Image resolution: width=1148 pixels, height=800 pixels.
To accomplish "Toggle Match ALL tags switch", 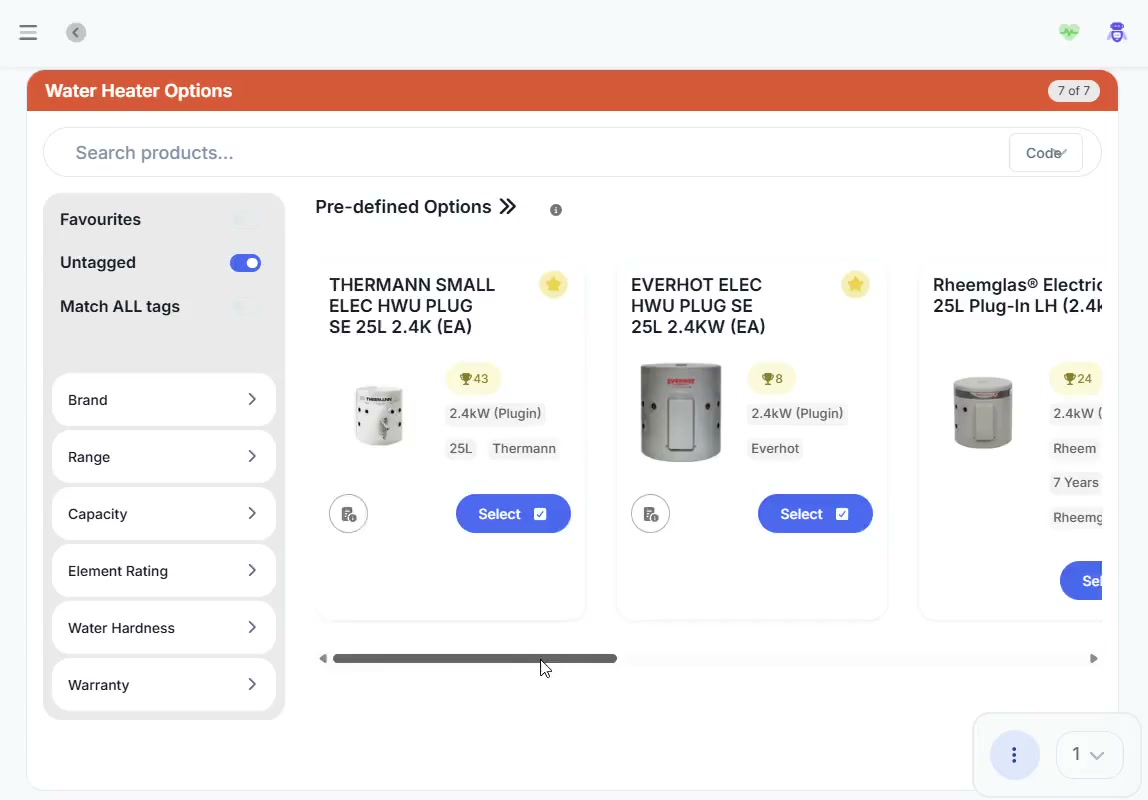I will coord(245,307).
